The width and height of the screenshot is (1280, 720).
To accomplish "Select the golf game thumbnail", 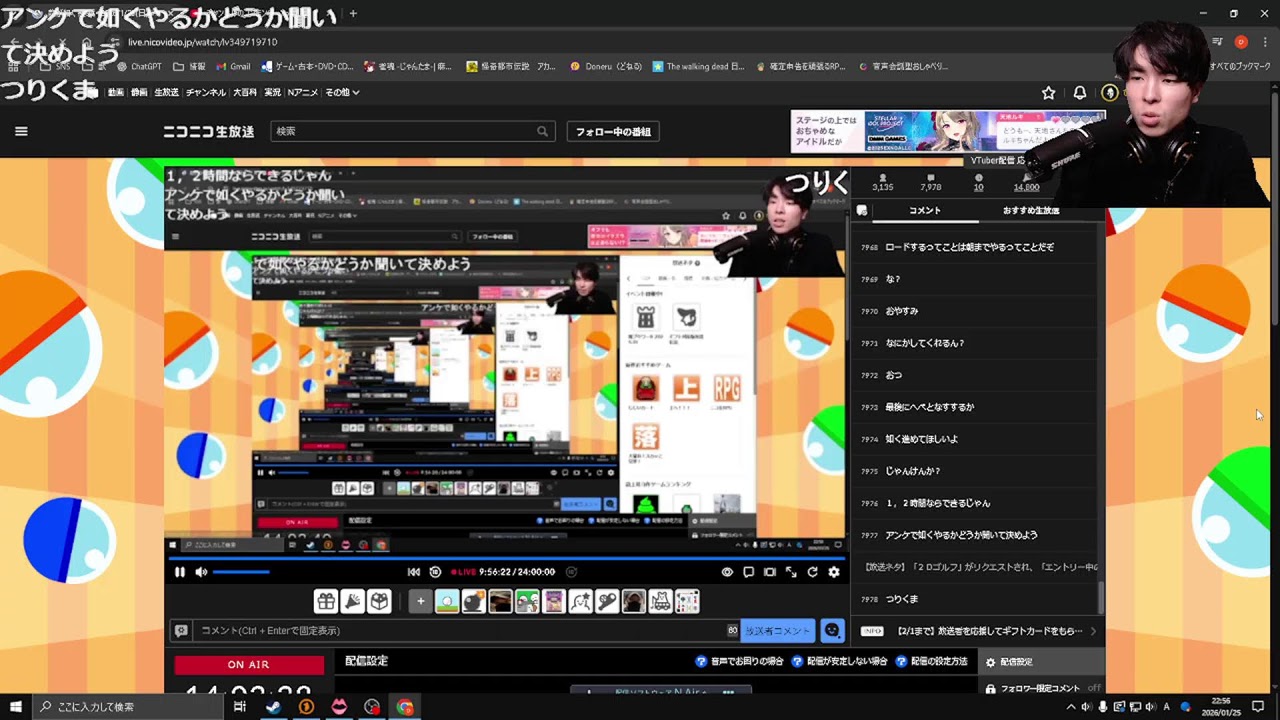I will coord(447,601).
